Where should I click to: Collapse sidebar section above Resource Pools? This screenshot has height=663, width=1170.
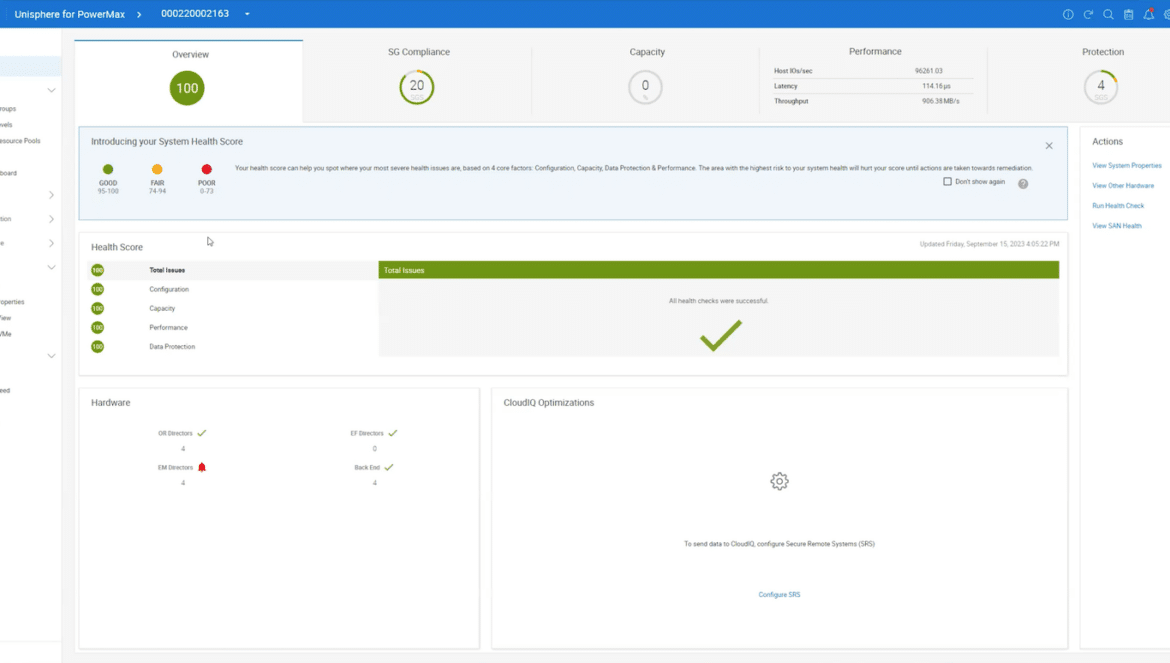(x=51, y=90)
